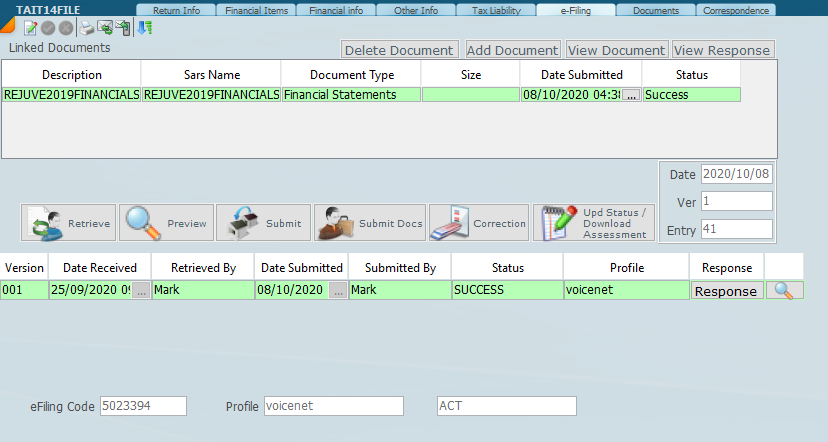Click the eFiling Code input field
This screenshot has width=828, height=442.
143,406
